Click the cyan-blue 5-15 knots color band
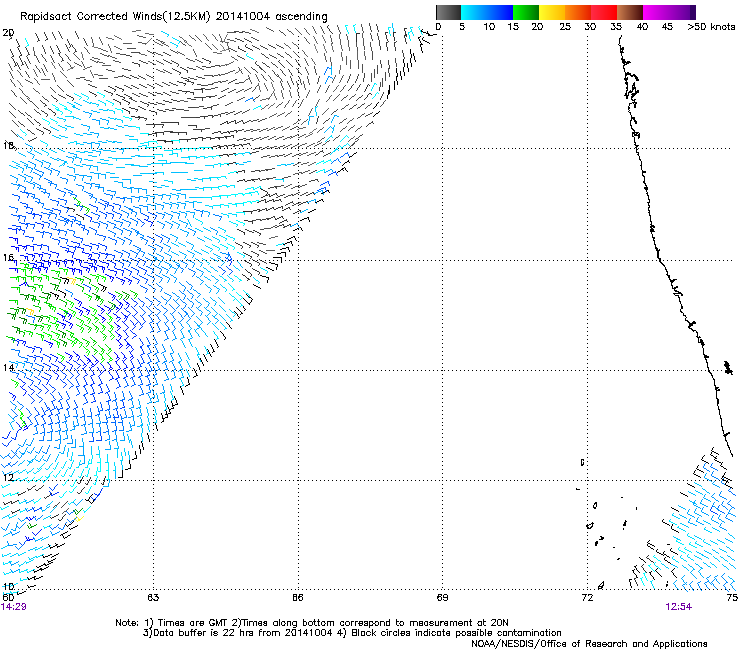Image resolution: width=740 pixels, height=650 pixels. [487, 12]
